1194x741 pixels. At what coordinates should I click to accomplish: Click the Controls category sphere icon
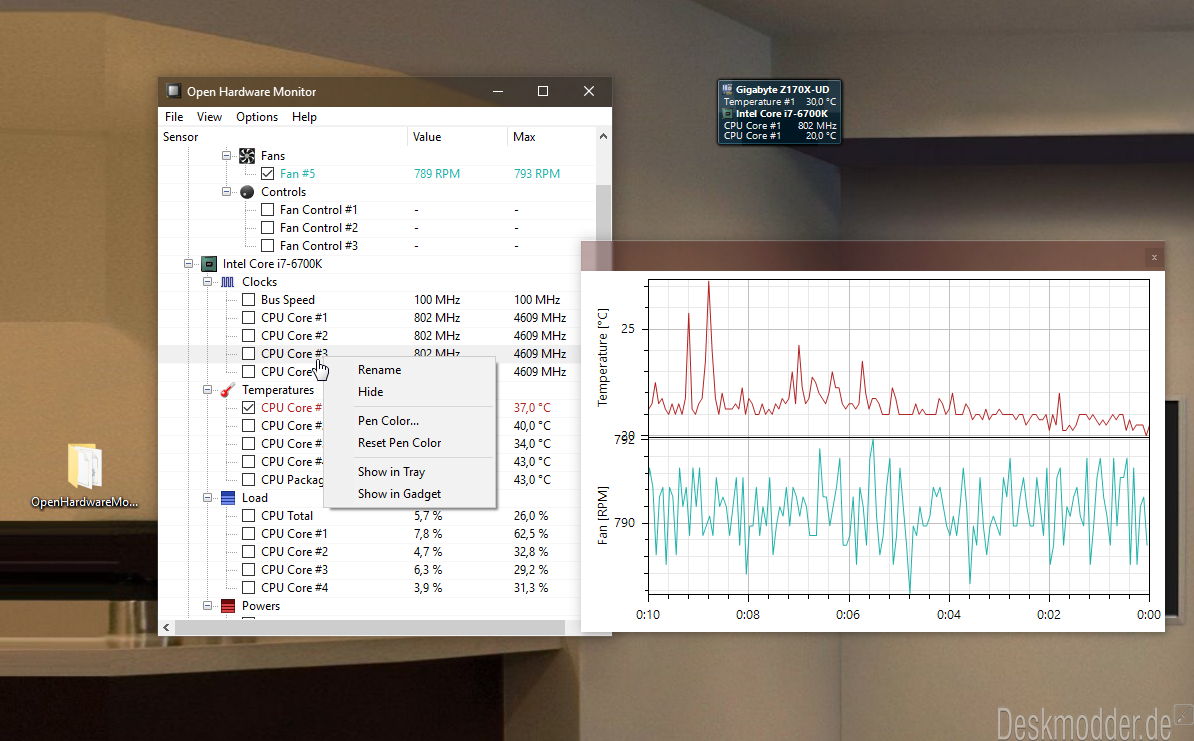(x=247, y=192)
